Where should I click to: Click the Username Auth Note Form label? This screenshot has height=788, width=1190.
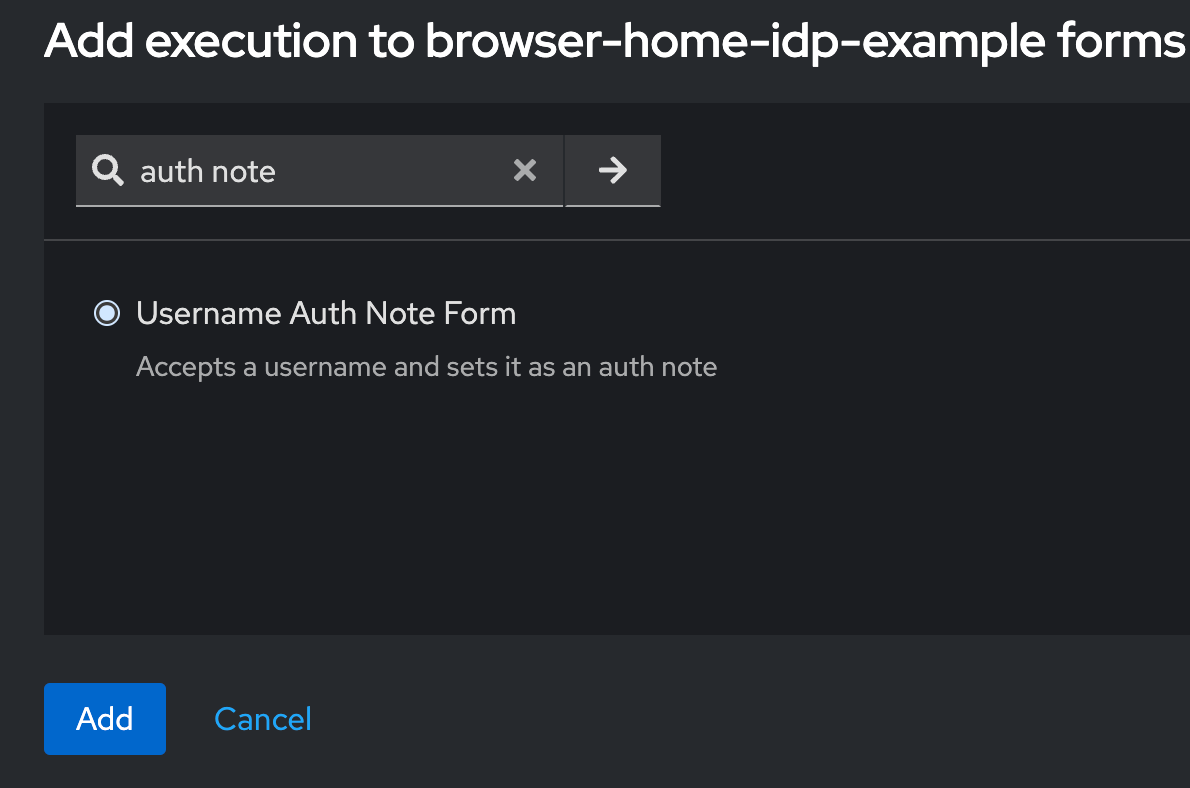coord(326,313)
